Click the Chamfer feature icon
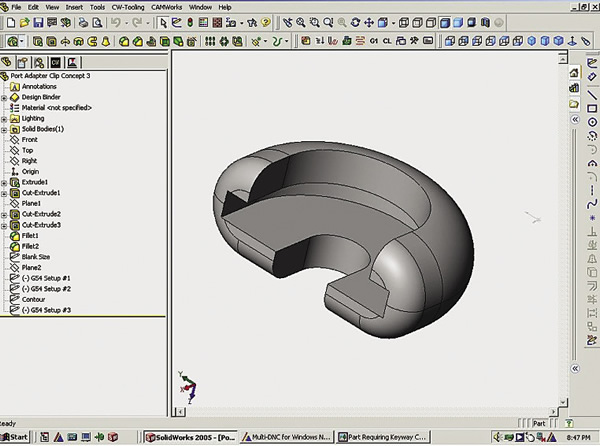600x446 pixels. [x=137, y=41]
